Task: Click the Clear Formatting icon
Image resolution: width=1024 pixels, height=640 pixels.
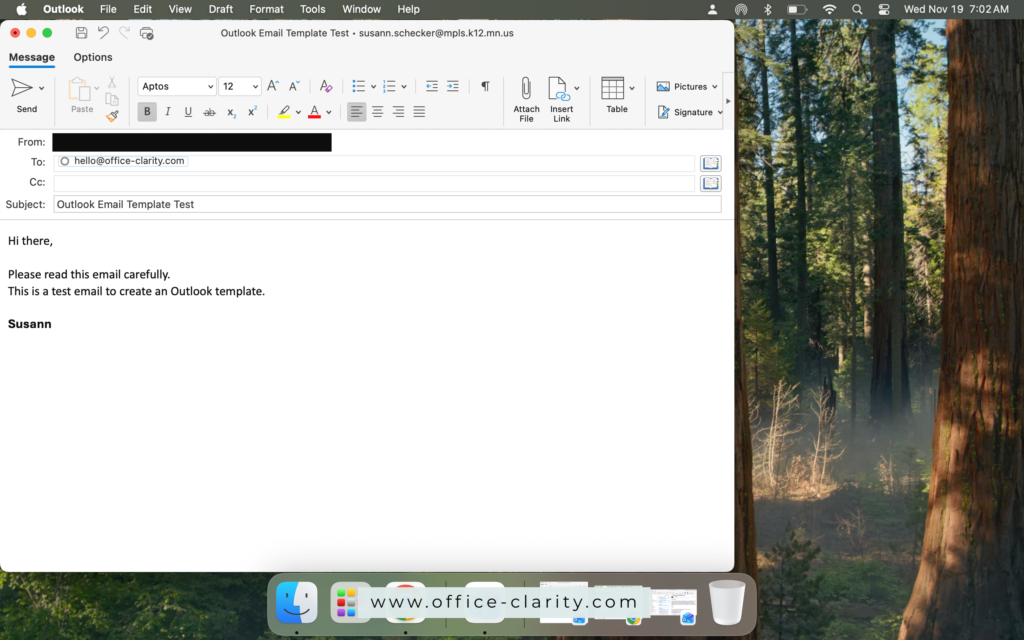Action: pyautogui.click(x=325, y=86)
